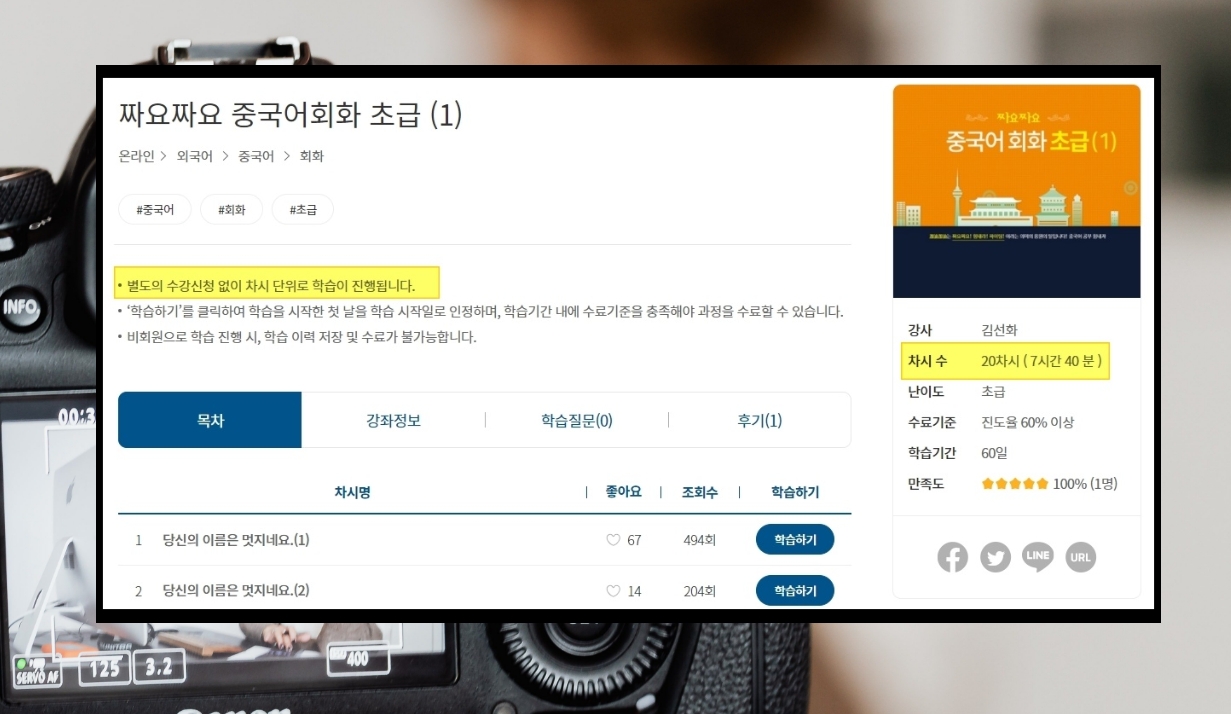This screenshot has height=714, width=1231.
Task: Switch to the 강좌정보 tab
Action: [393, 420]
